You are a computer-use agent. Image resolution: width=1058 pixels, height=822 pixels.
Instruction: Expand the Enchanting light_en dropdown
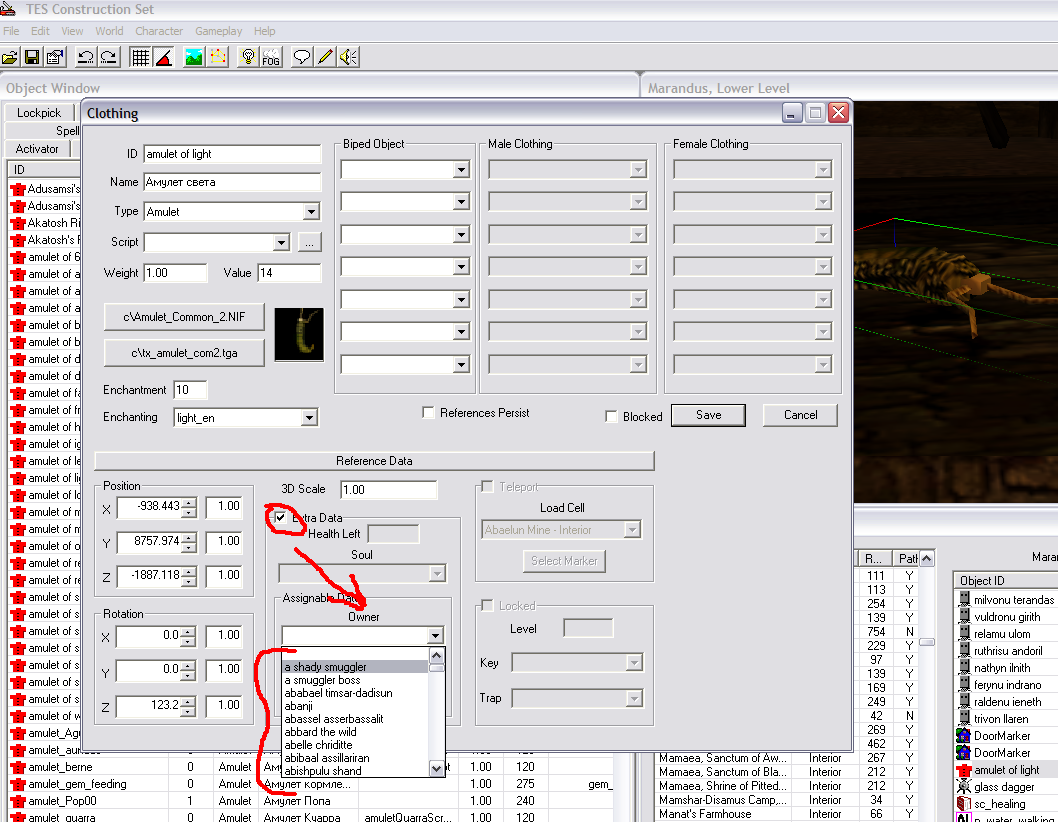[309, 418]
